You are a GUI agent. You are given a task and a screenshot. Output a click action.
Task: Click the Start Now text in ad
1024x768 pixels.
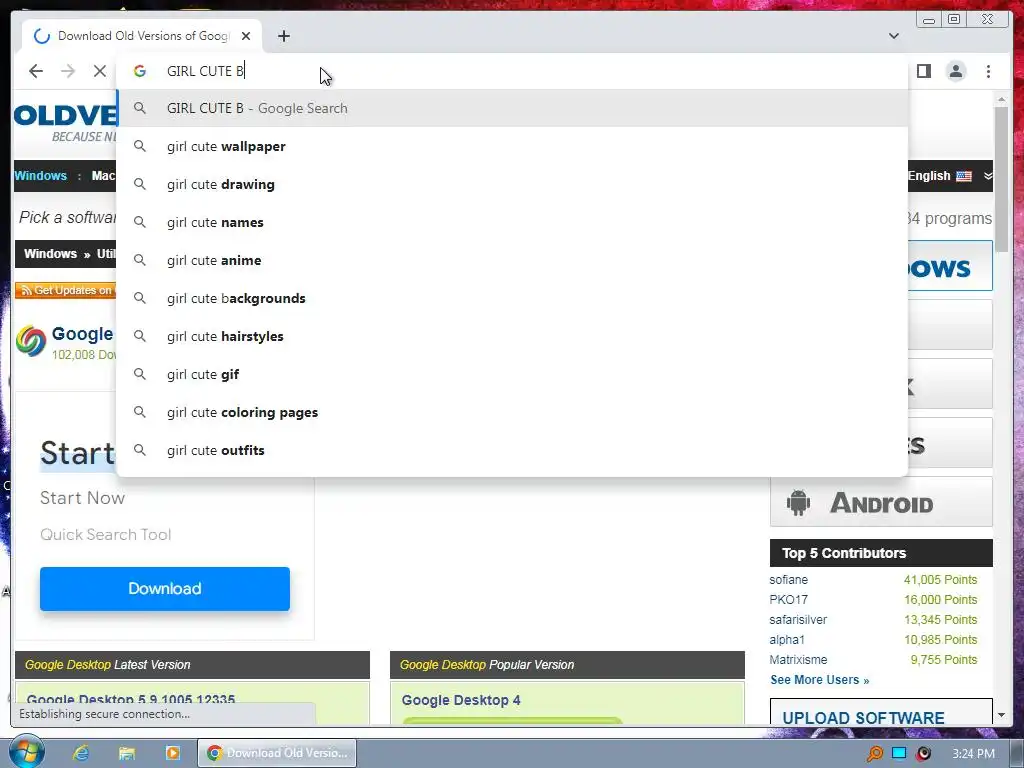click(82, 498)
